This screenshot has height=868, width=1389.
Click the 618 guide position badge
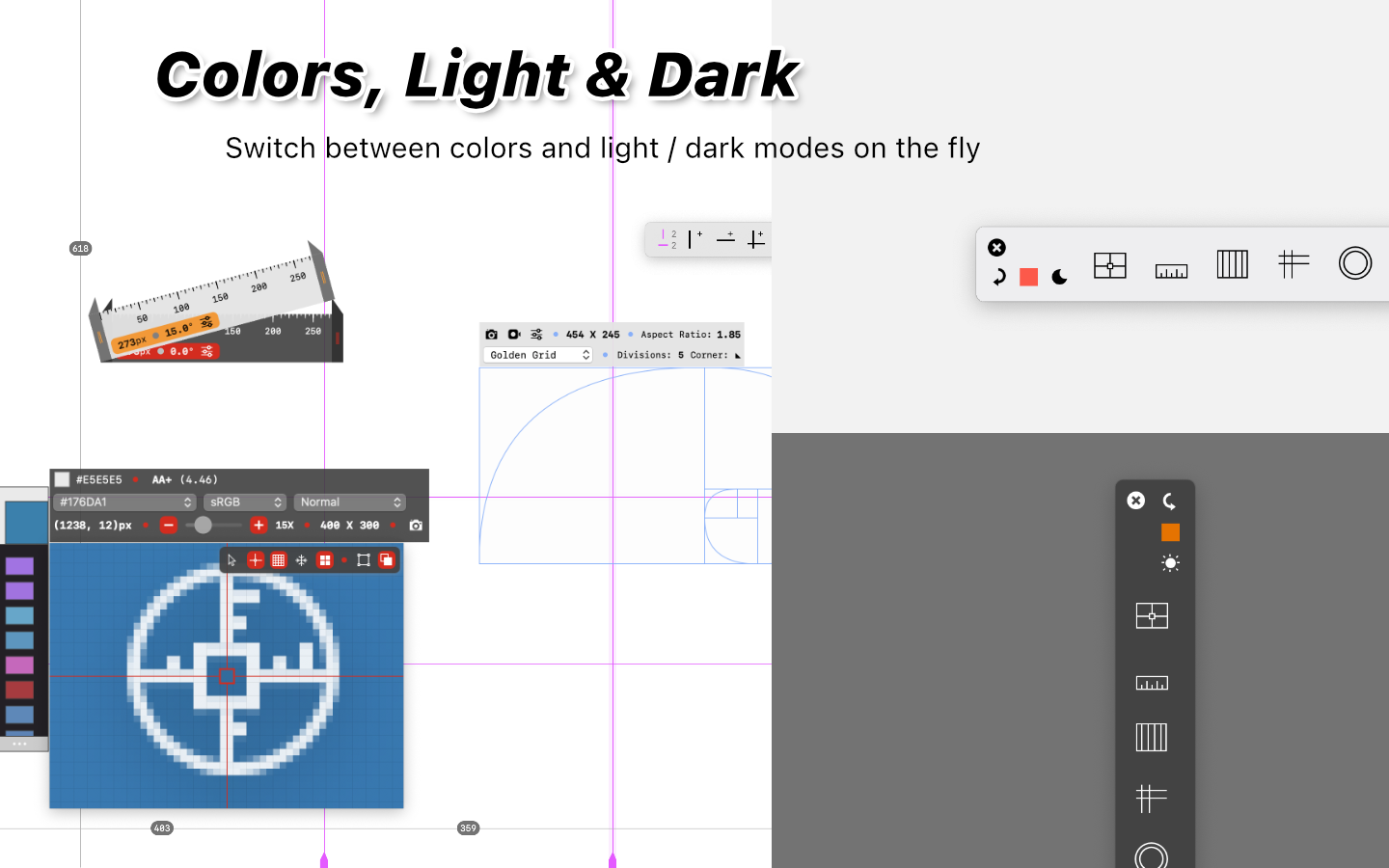(x=80, y=249)
